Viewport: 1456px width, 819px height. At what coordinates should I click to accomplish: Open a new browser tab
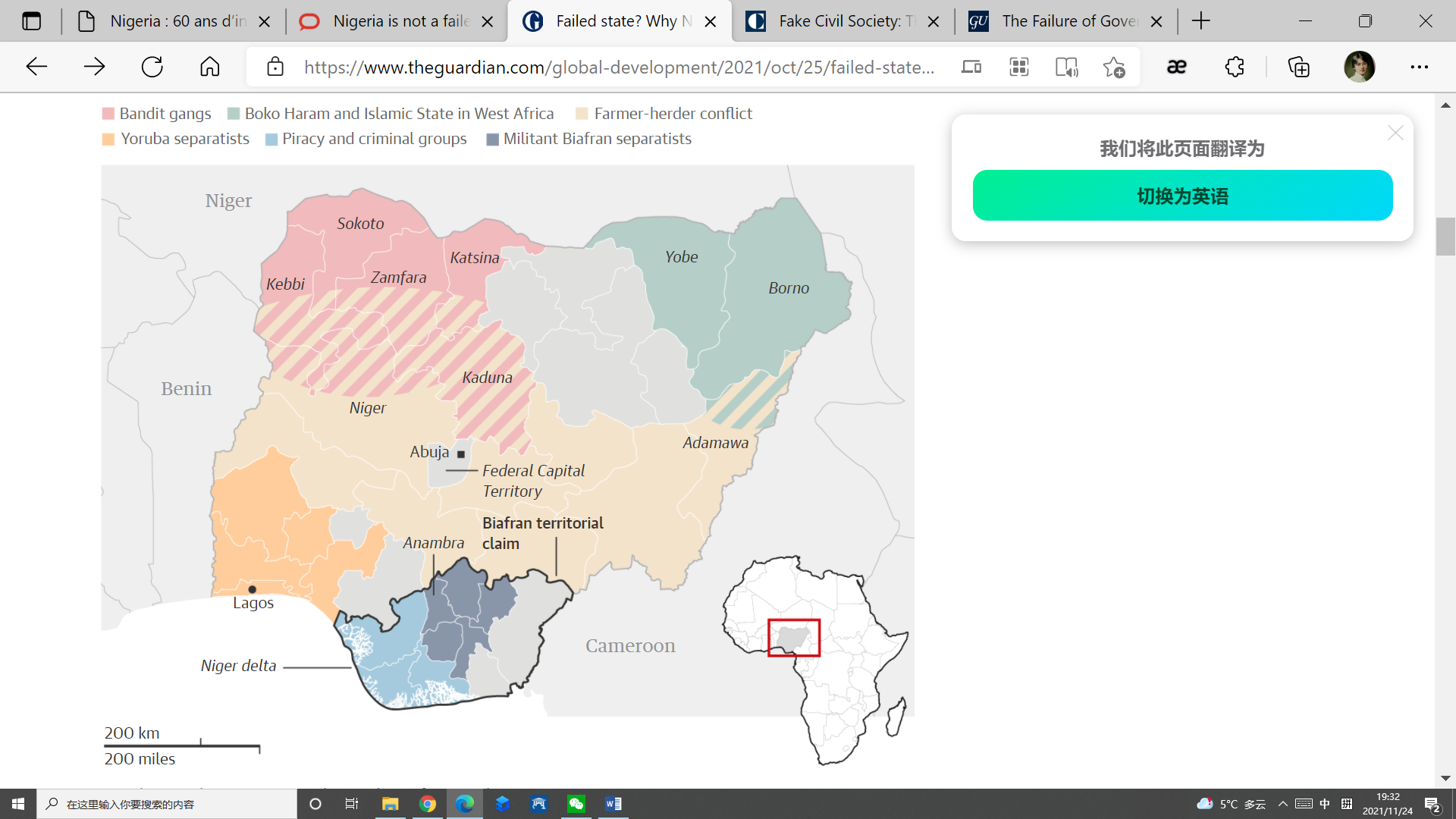pyautogui.click(x=1200, y=21)
